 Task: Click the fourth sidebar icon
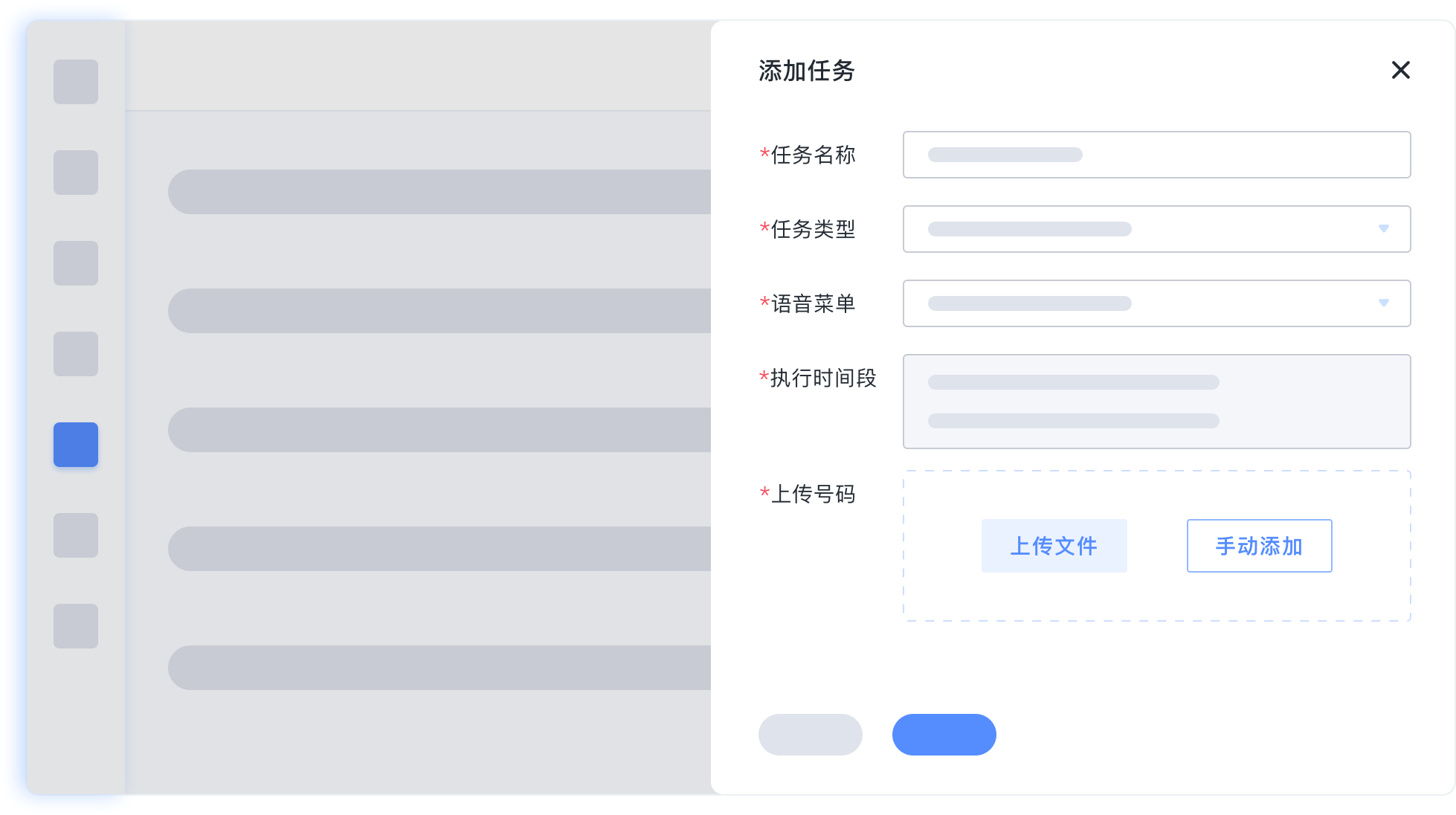coord(76,354)
